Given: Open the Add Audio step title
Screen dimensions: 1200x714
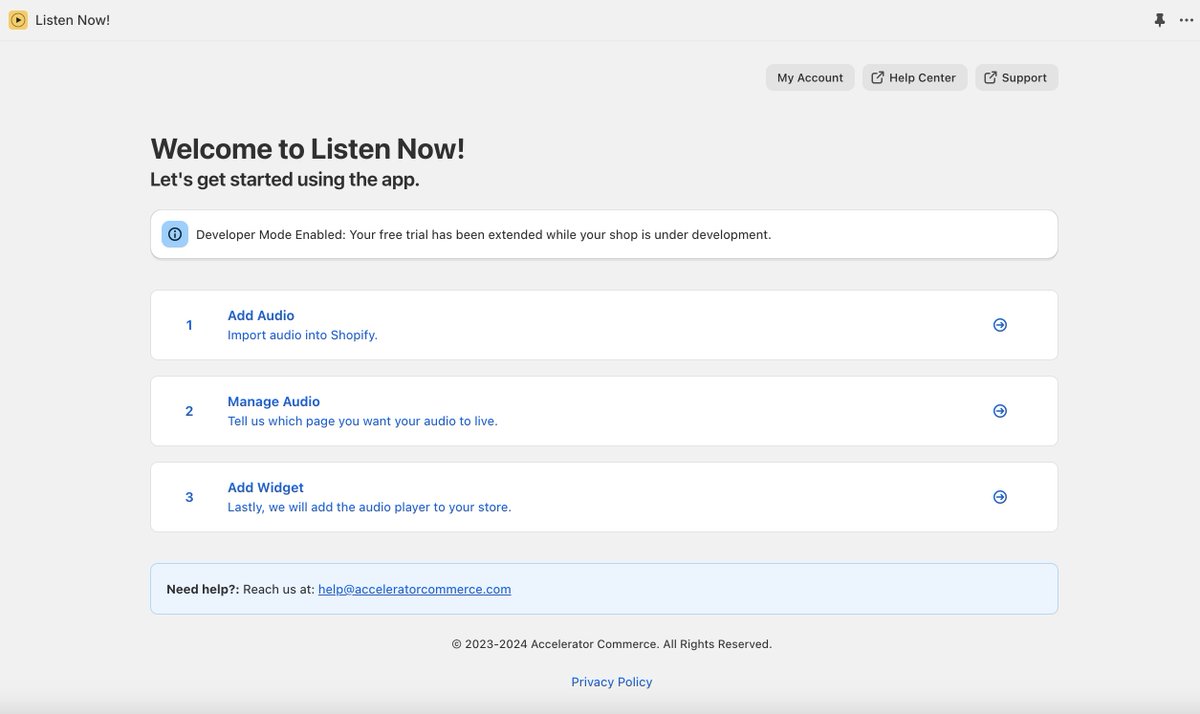Looking at the screenshot, I should coord(261,315).
